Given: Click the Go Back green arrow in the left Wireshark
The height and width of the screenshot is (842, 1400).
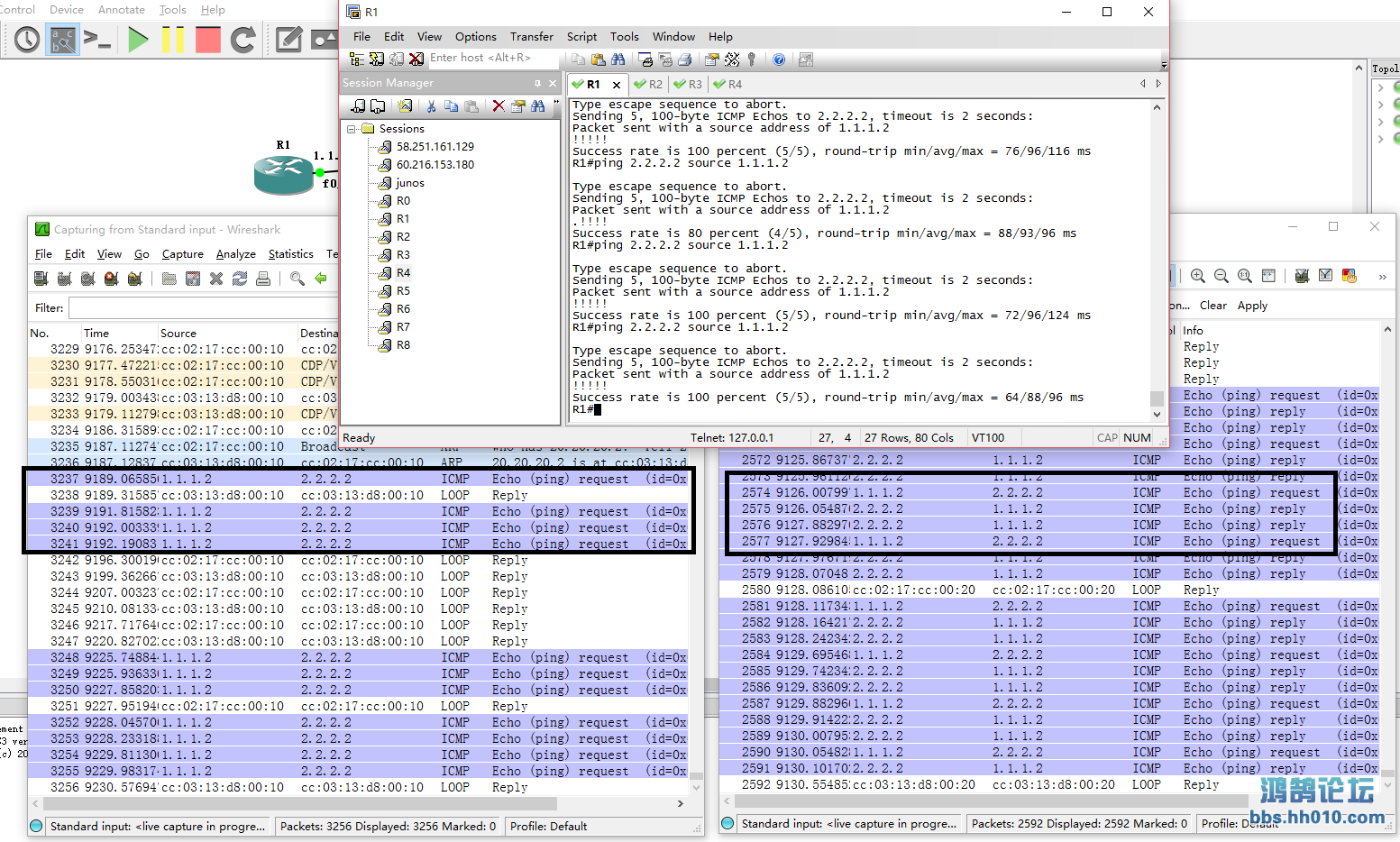Looking at the screenshot, I should point(320,279).
